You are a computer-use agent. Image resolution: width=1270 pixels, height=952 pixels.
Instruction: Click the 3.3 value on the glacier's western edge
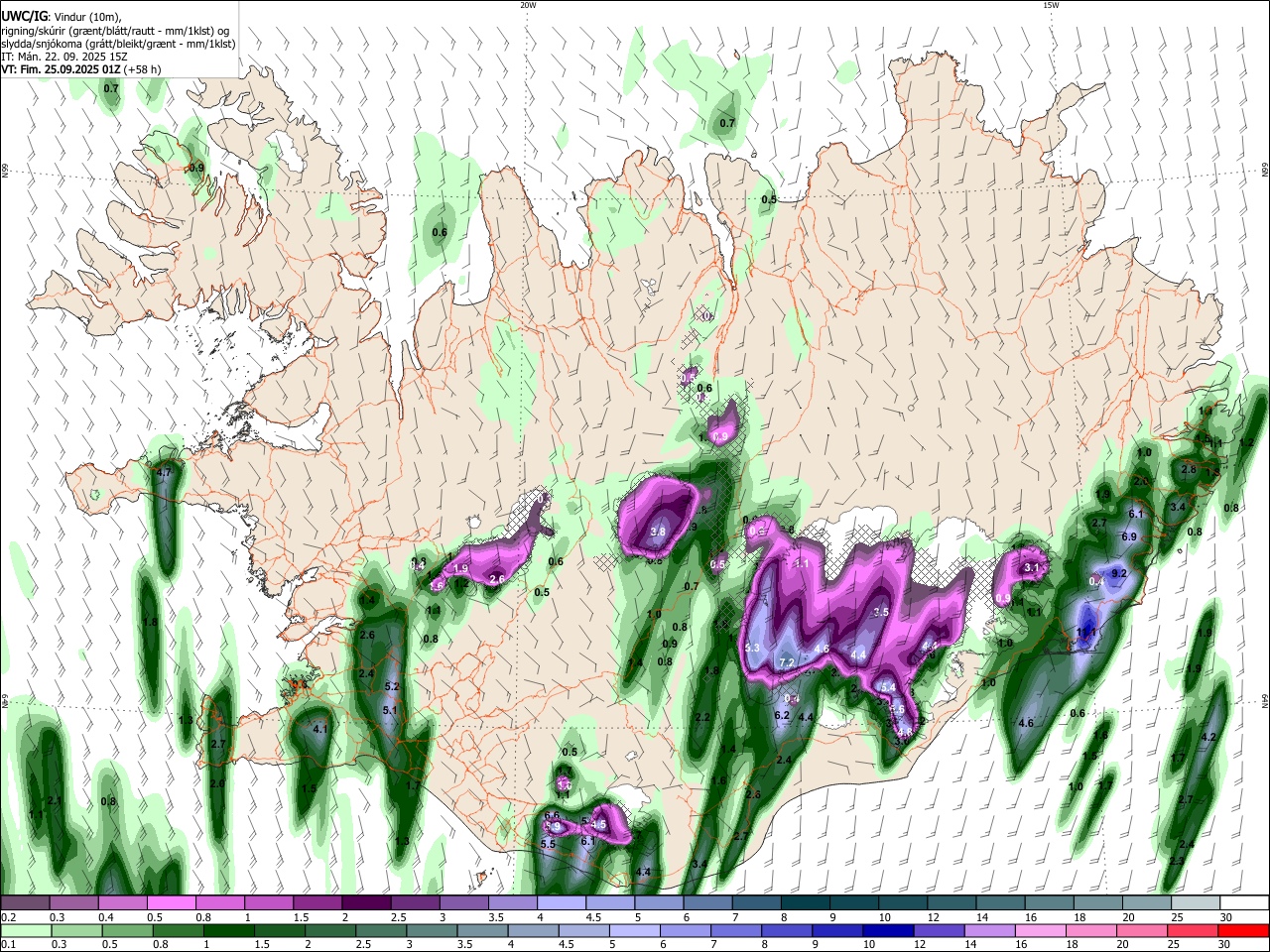click(x=752, y=649)
